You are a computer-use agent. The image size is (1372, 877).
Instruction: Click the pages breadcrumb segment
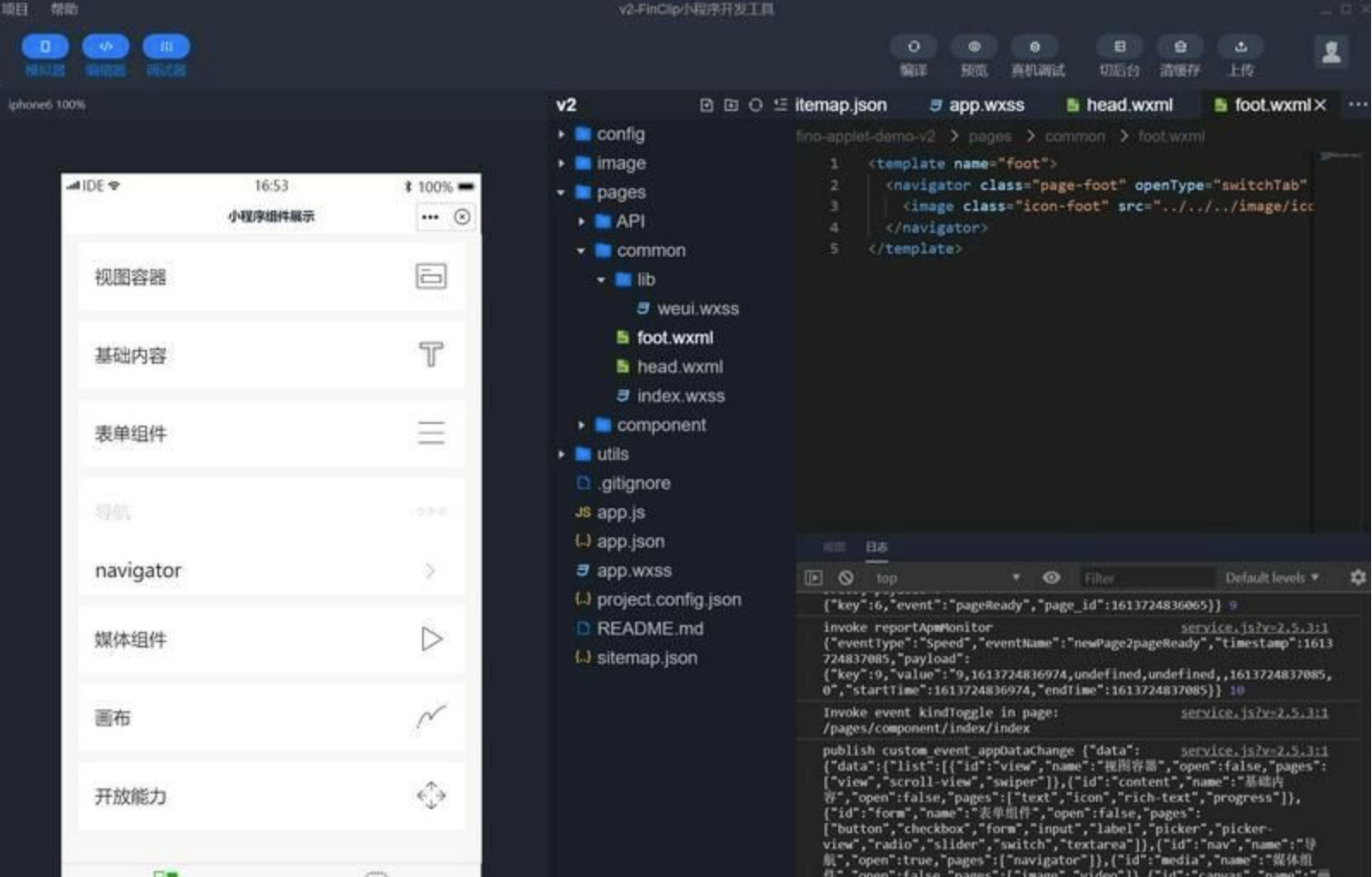click(989, 137)
